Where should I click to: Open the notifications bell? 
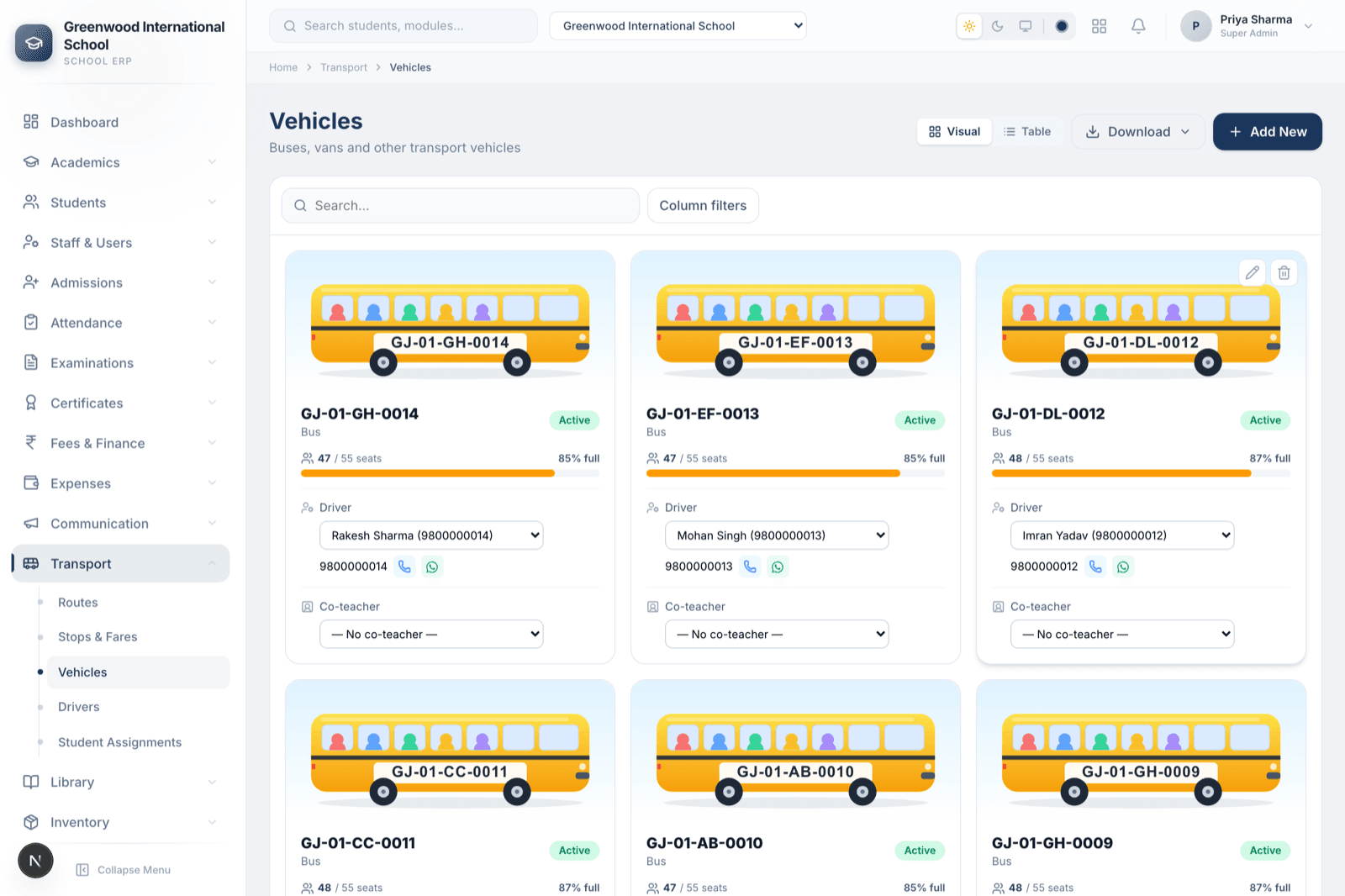pyautogui.click(x=1138, y=26)
